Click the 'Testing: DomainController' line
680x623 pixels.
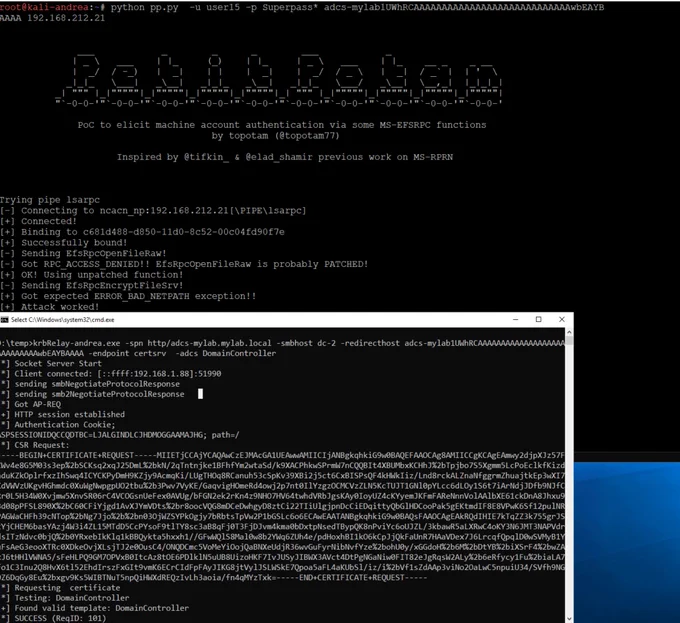pos(65,598)
